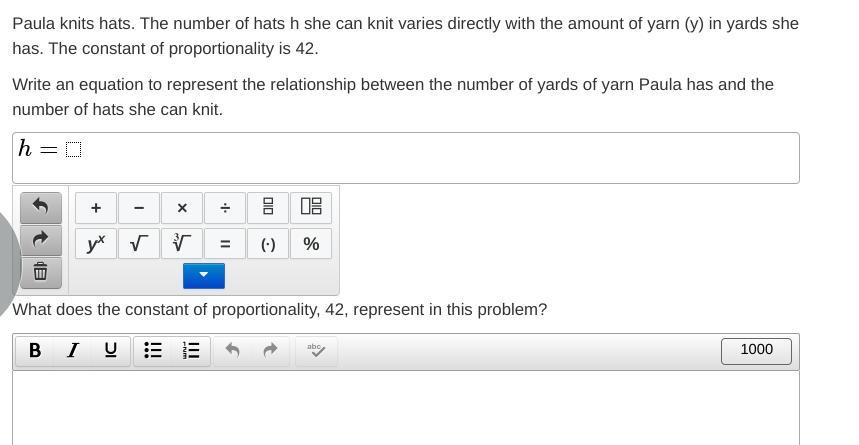
Task: Expand the blue math keypad dropdown
Action: (x=204, y=275)
